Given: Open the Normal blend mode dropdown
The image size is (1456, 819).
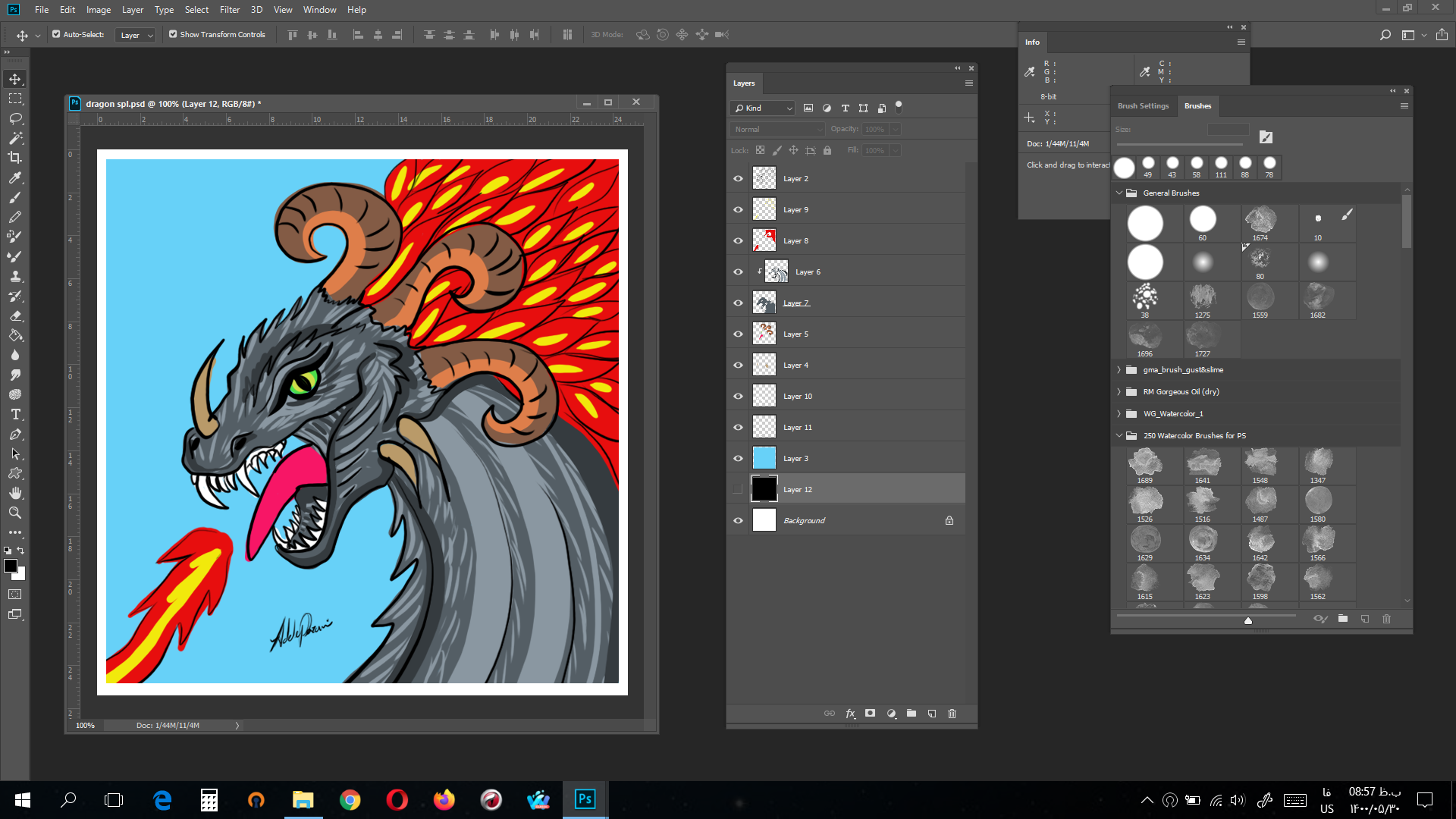Looking at the screenshot, I should point(777,130).
